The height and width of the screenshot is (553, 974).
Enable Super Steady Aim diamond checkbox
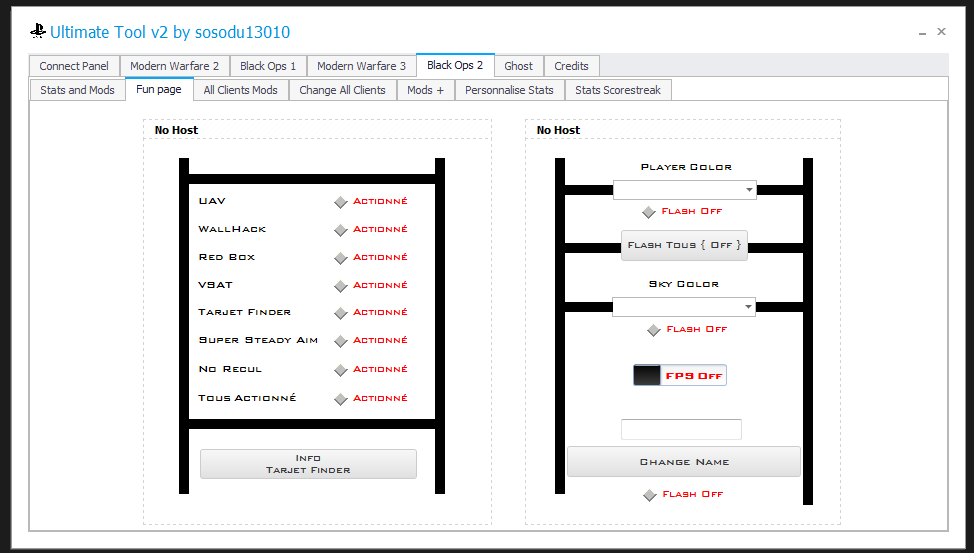coord(340,341)
